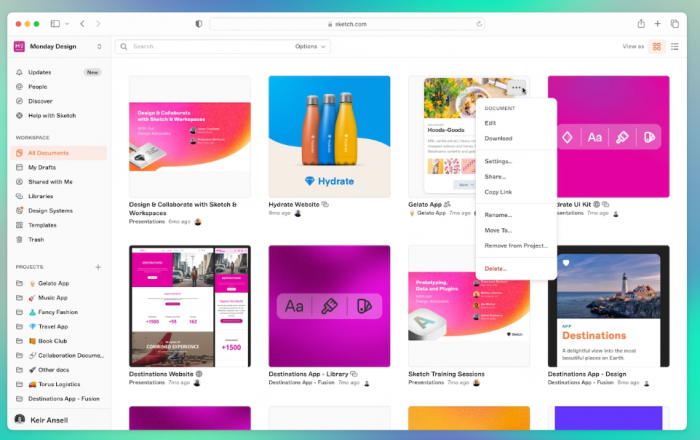Open the search Options dropdown
Screen dimensions: 700x440
[x=310, y=46]
